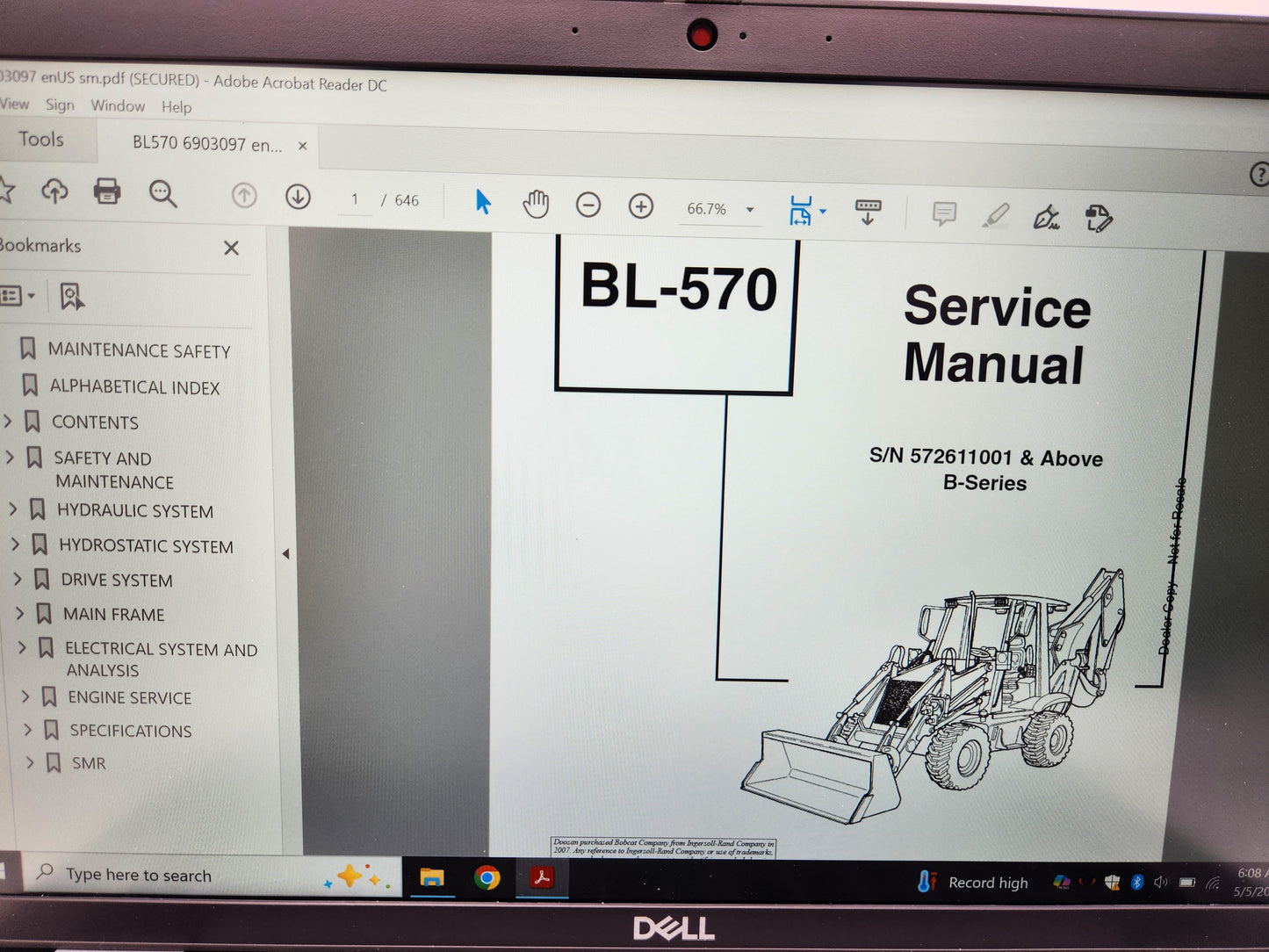Expand the CONTENTS bookmark
Viewport: 1269px width, 952px height.
pyautogui.click(x=8, y=422)
